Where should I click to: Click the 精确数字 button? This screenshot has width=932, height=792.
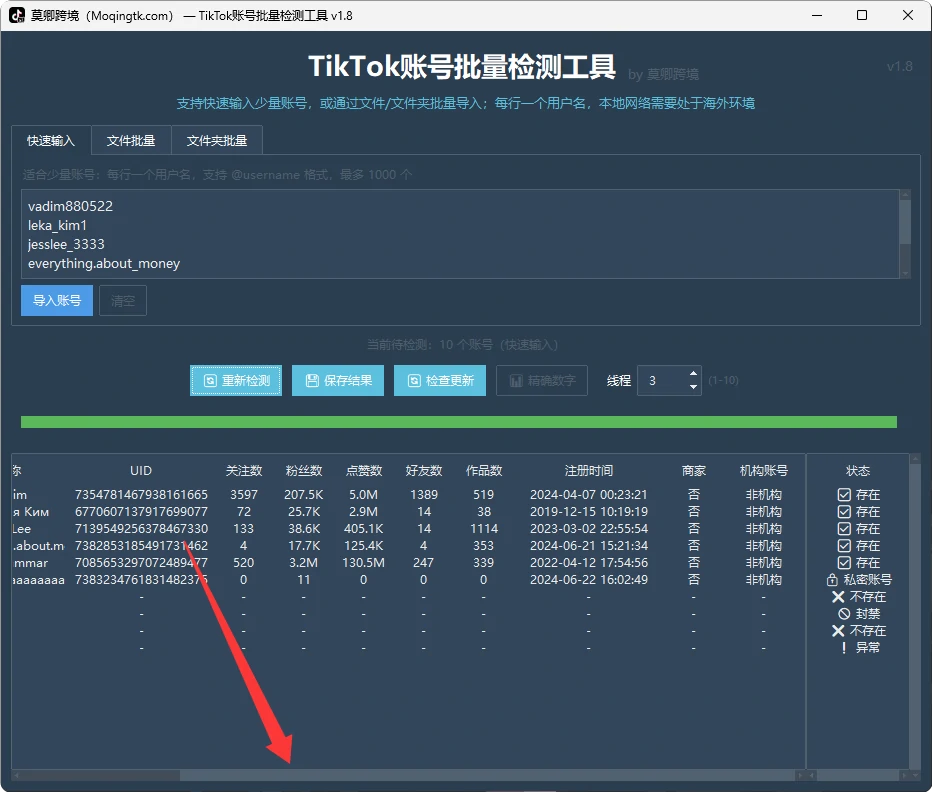[x=542, y=381]
